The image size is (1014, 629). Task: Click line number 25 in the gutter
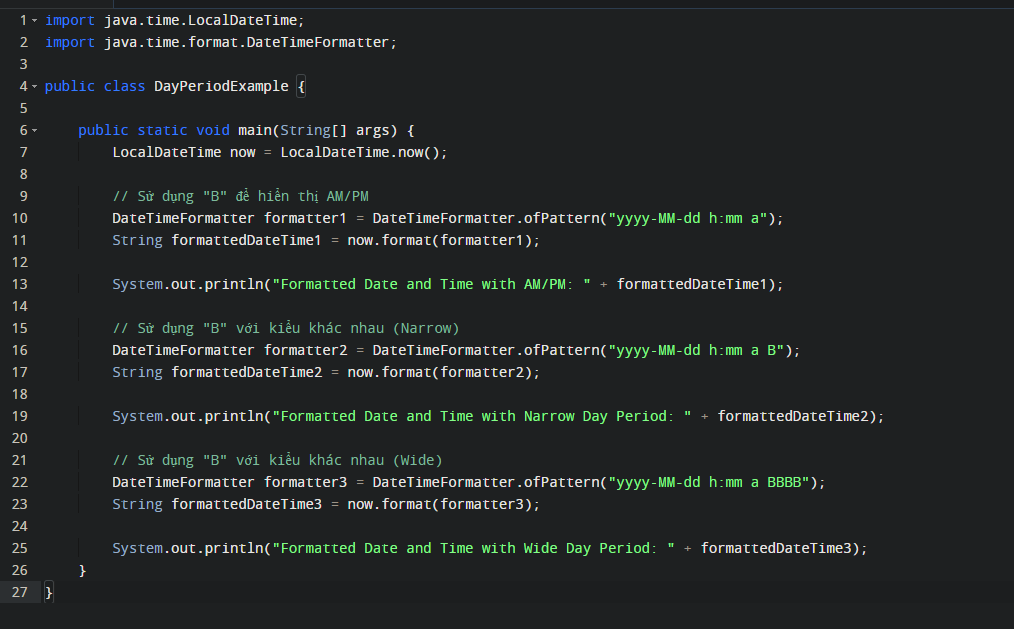click(22, 548)
